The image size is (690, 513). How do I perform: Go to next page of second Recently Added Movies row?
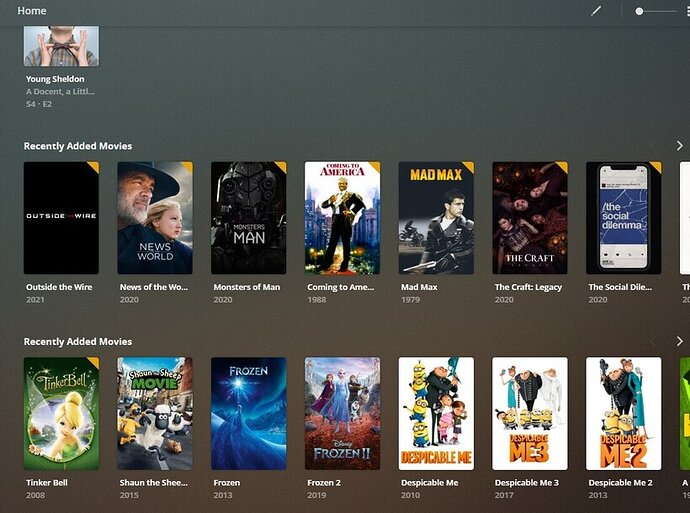(679, 341)
